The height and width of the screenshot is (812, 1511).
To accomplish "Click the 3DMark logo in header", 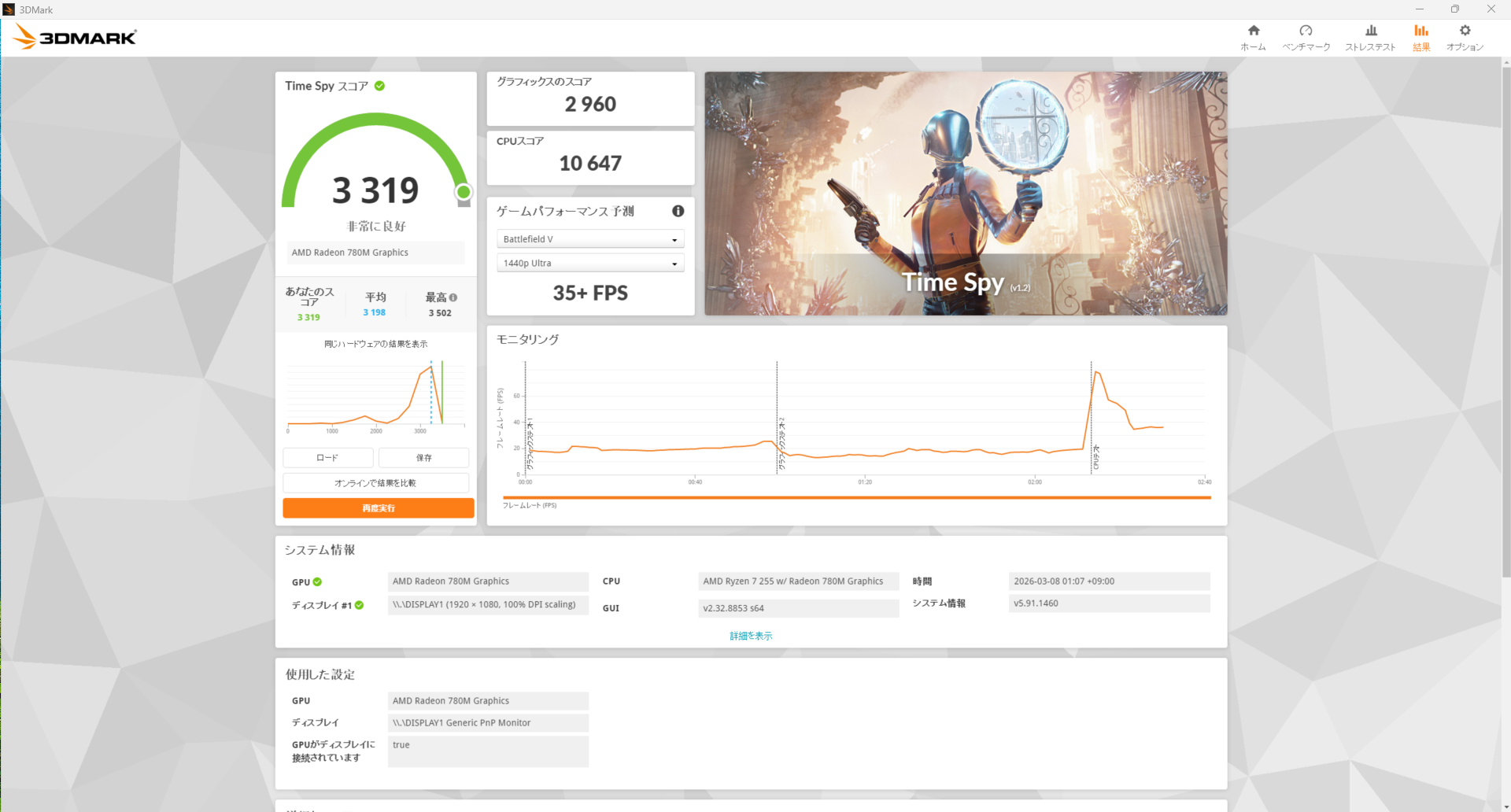I will pos(76,37).
